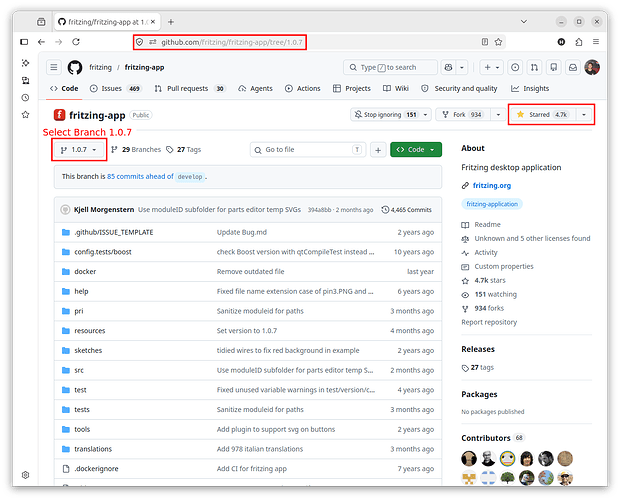Viewport: 620px width, 500px height.
Task: Open the list all tabs dropdown
Action: [524, 22]
